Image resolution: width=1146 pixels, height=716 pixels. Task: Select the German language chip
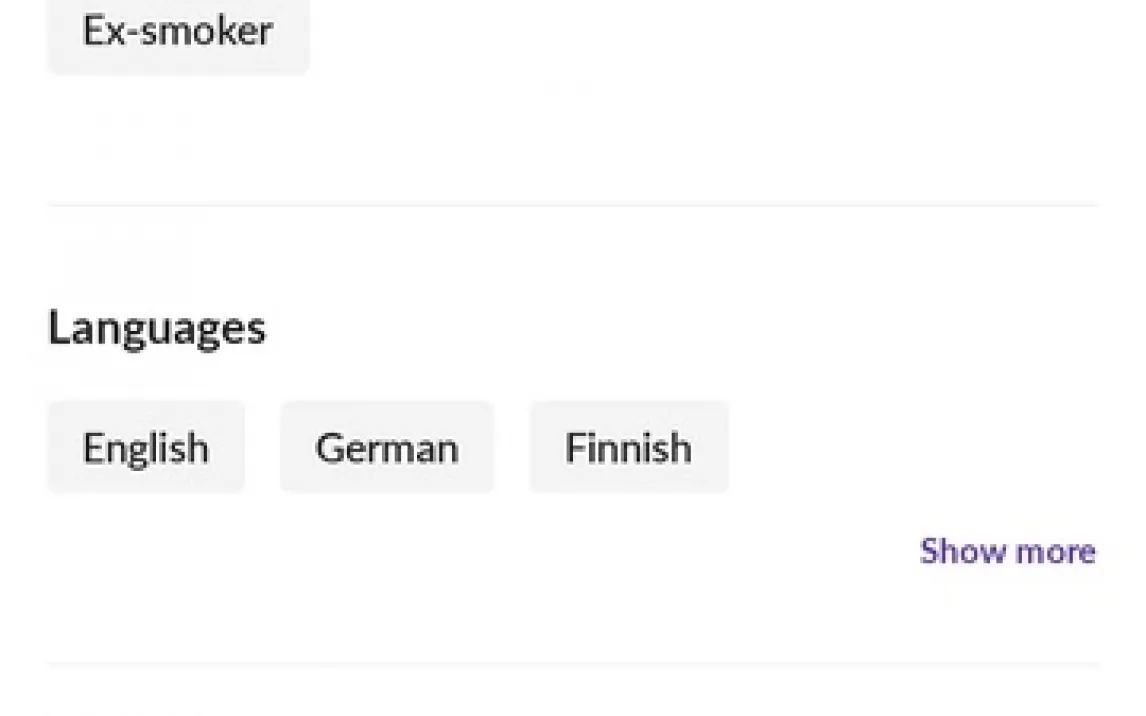(x=387, y=447)
